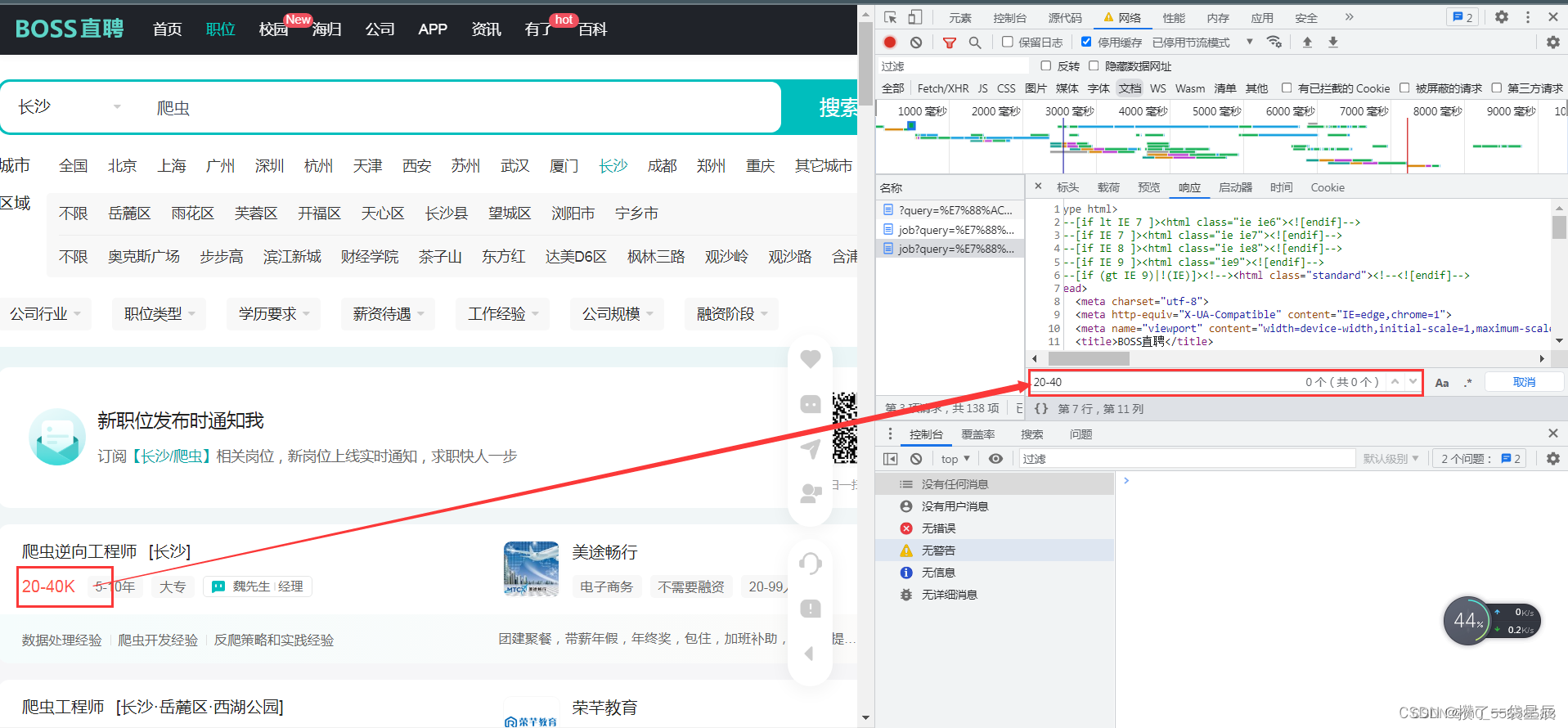Pretty-print response with curly braces icon
The image size is (1568, 728).
point(1041,408)
